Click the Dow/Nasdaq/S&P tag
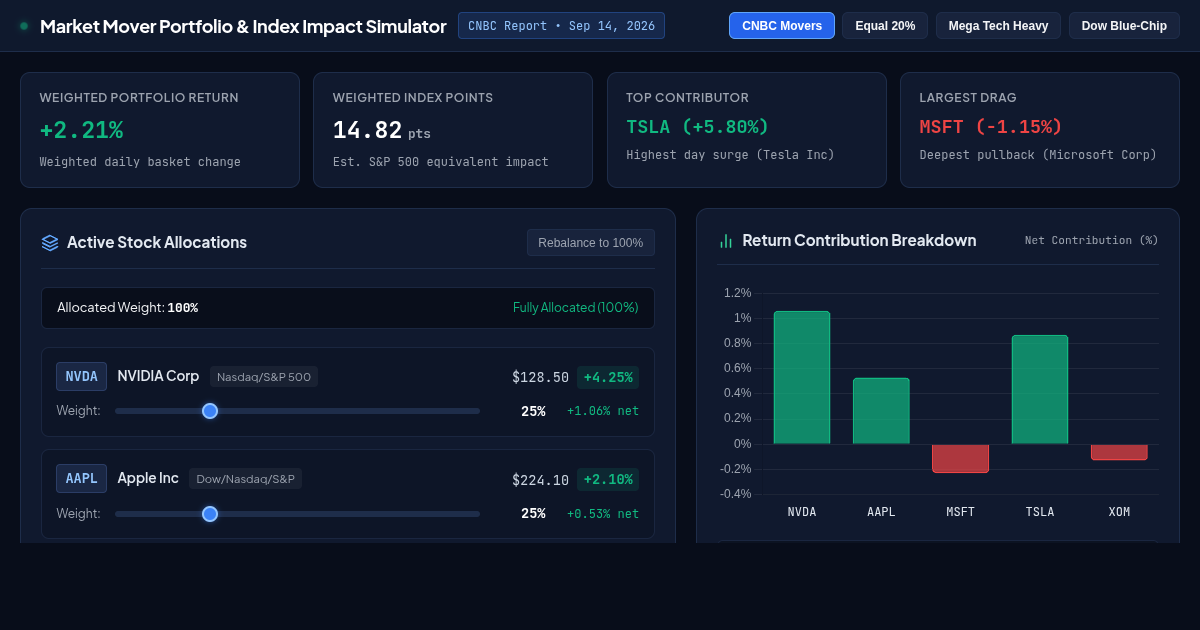Viewport: 1200px width, 630px height. pyautogui.click(x=245, y=479)
